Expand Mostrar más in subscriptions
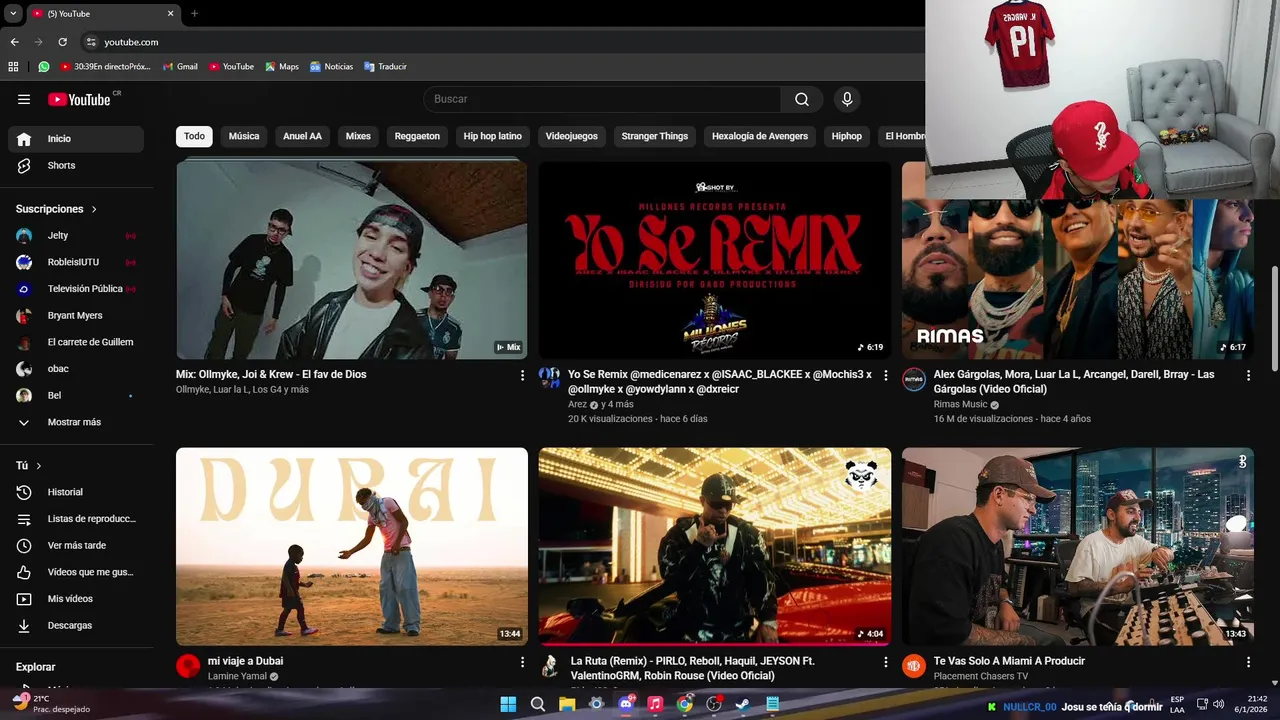 click(x=76, y=422)
